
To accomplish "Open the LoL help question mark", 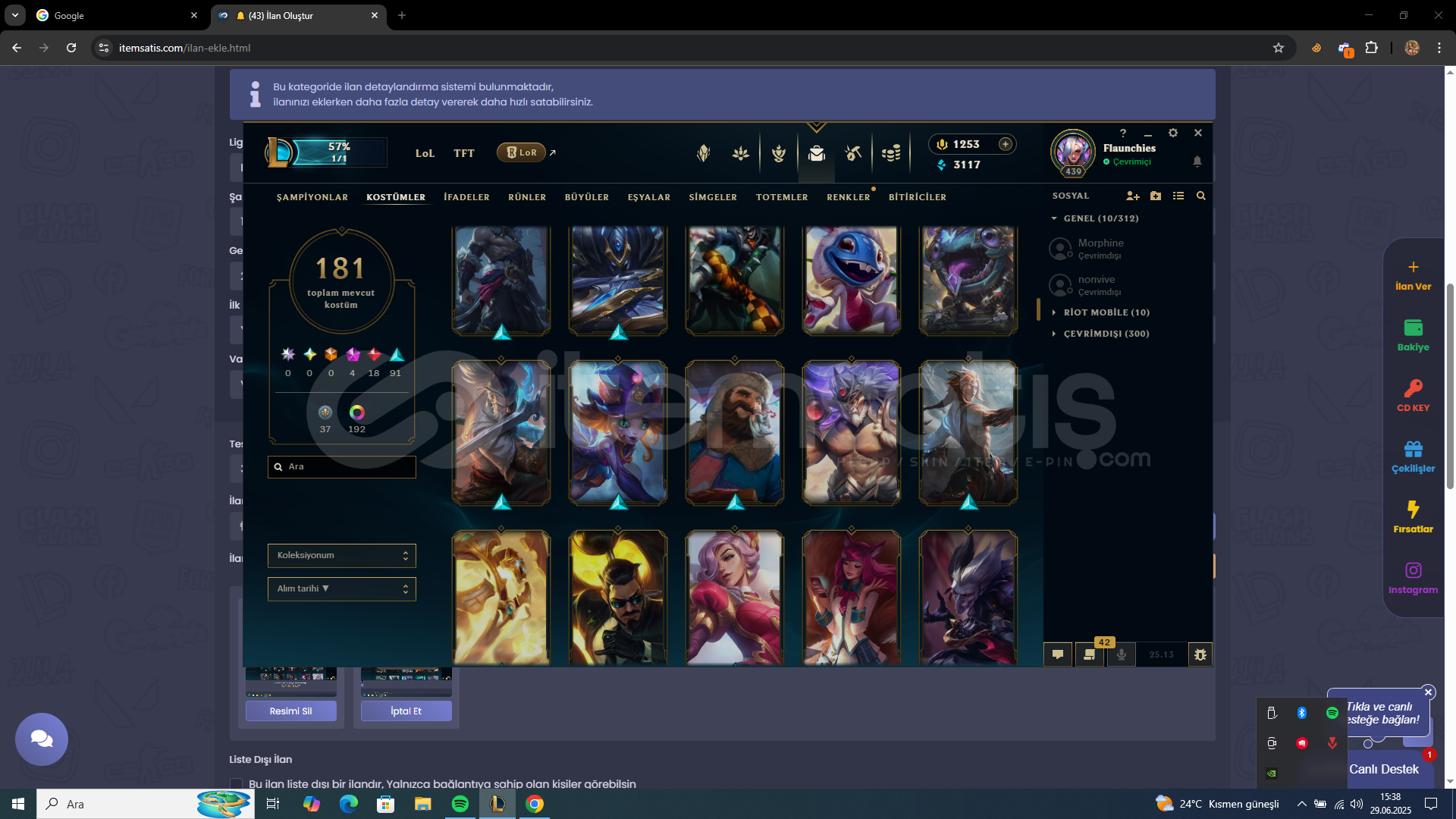I will [1123, 133].
